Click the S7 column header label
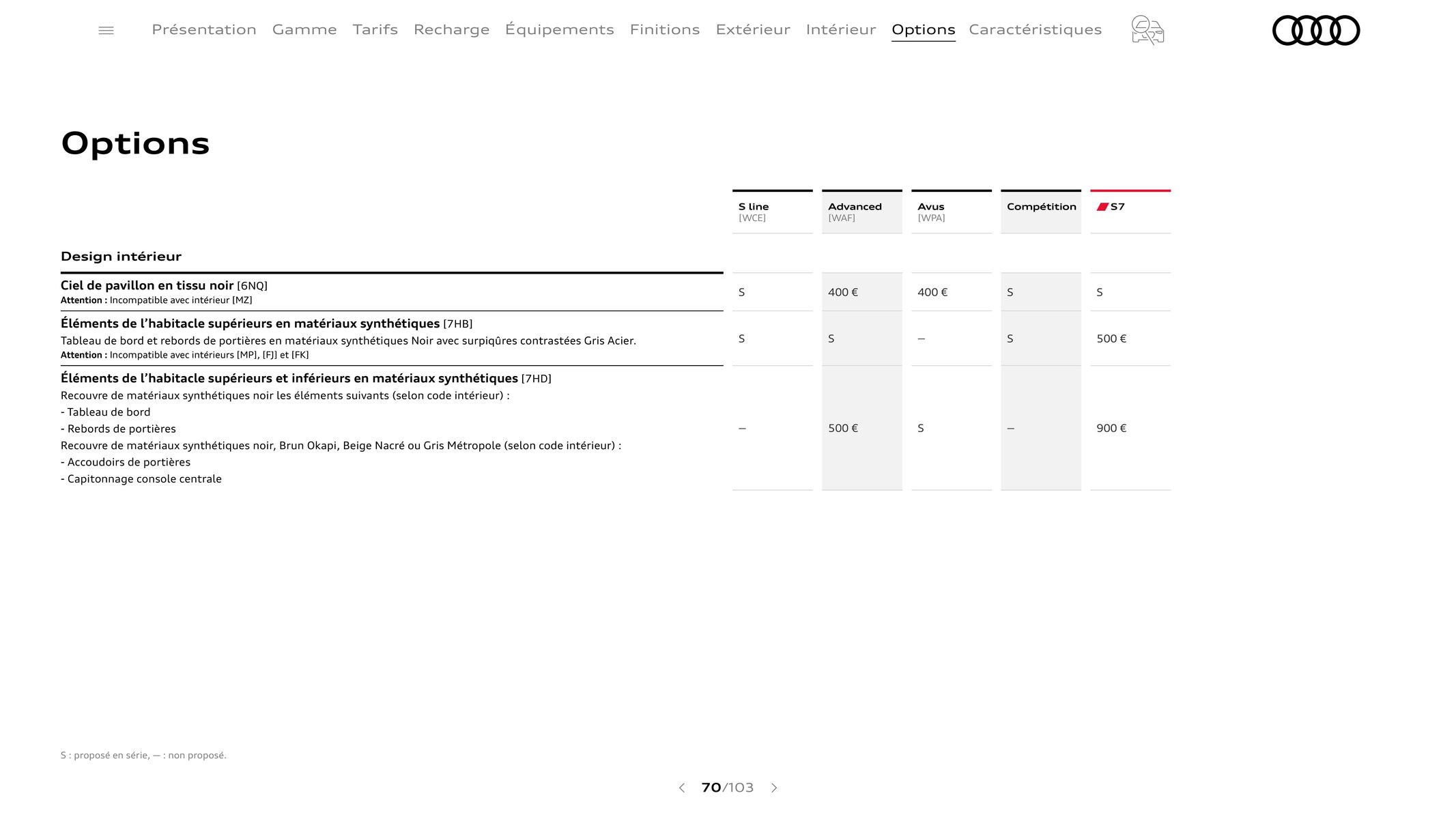Image resolution: width=1456 pixels, height=819 pixels. click(x=1117, y=207)
